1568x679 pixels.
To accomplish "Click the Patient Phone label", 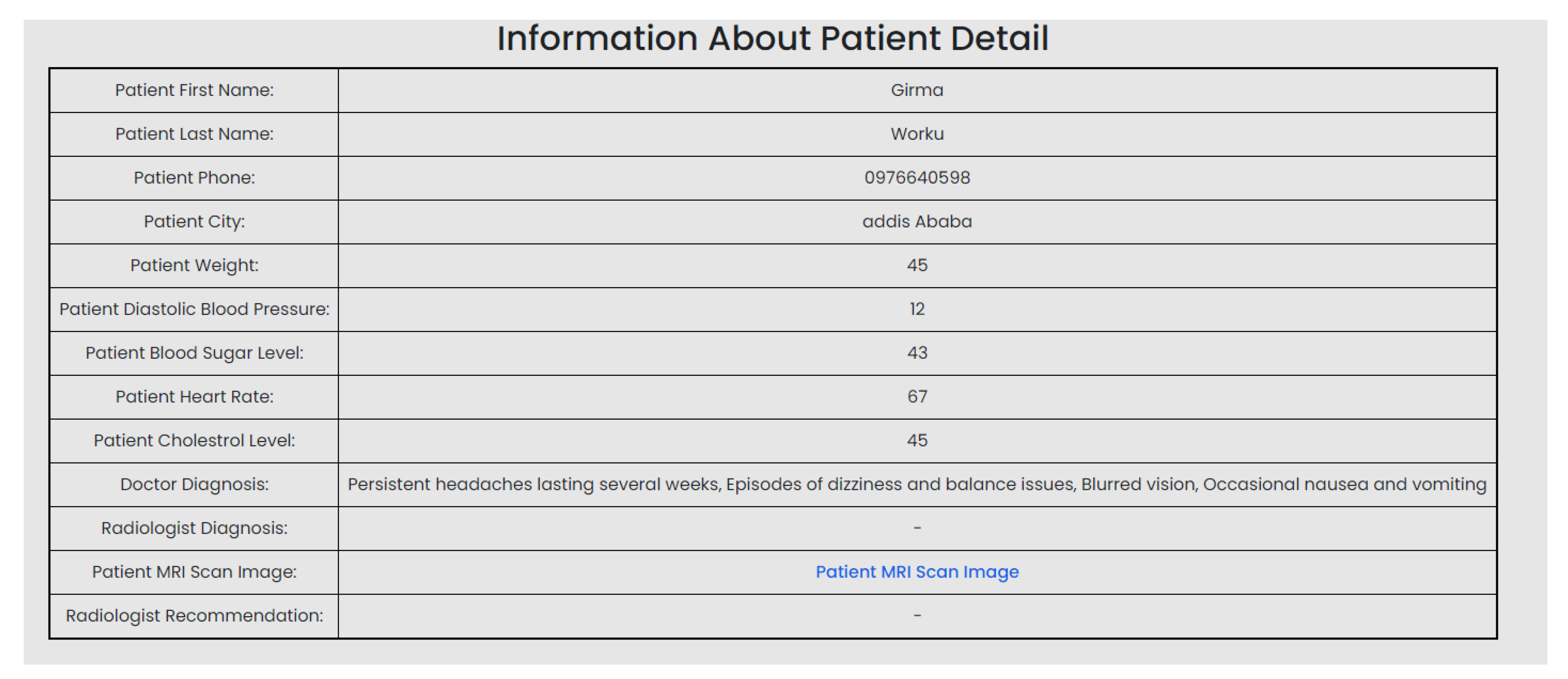I will [x=194, y=178].
